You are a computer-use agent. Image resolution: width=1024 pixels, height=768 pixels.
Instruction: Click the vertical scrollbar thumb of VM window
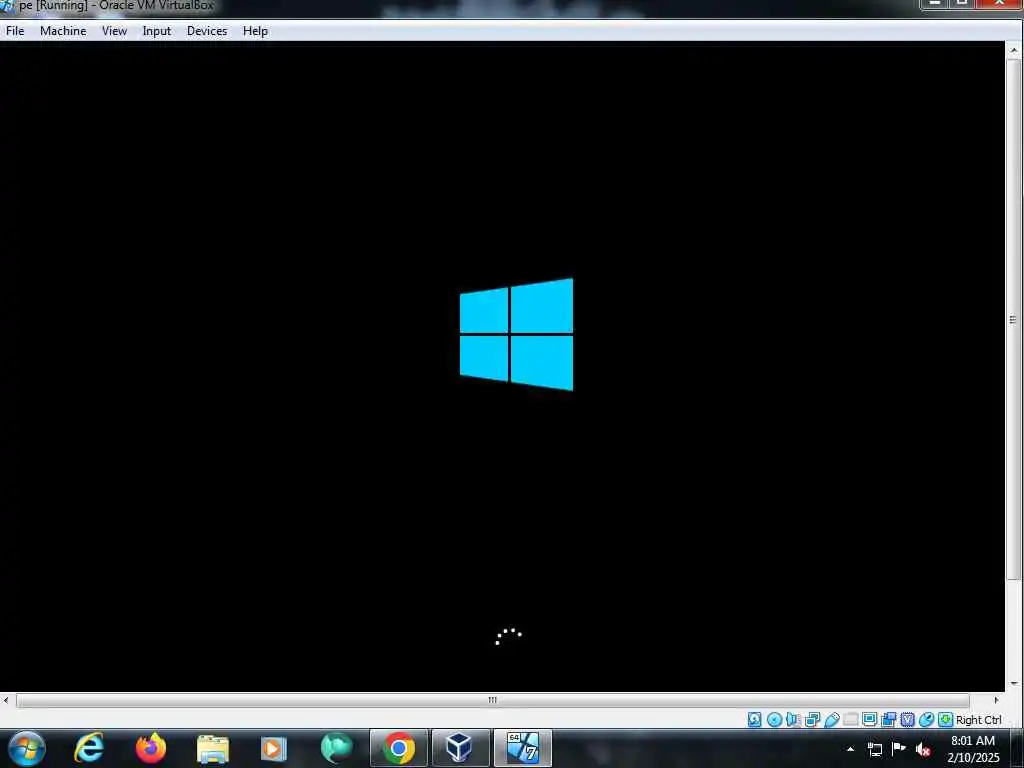pos(1014,319)
